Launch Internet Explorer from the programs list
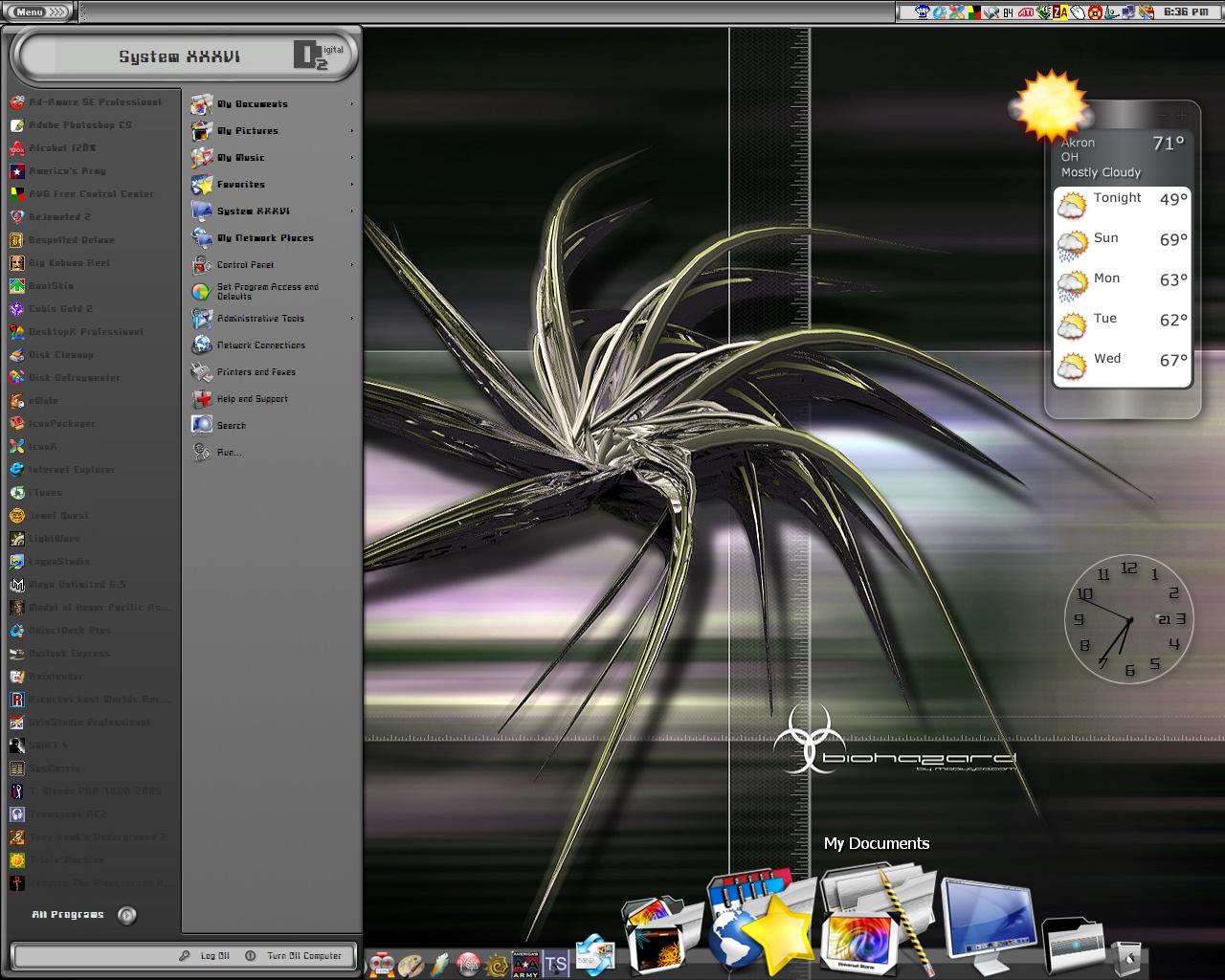Screen dimensions: 1225x980 pos(72,470)
